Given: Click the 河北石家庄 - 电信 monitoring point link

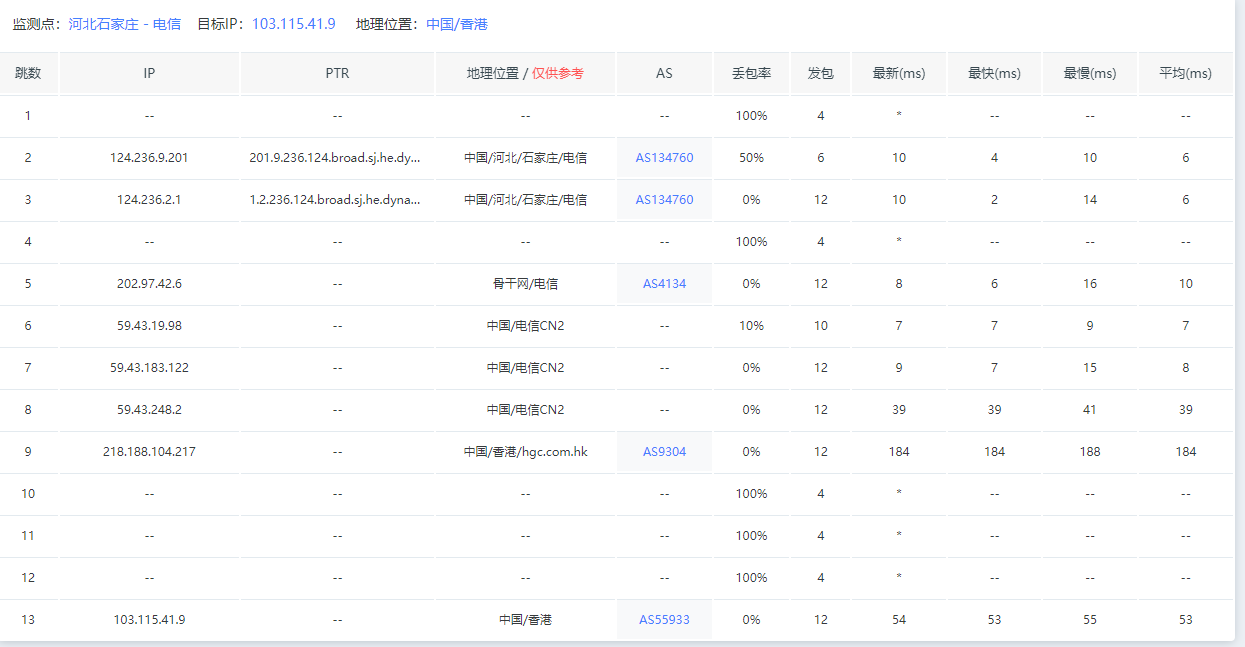Looking at the screenshot, I should tap(124, 24).
